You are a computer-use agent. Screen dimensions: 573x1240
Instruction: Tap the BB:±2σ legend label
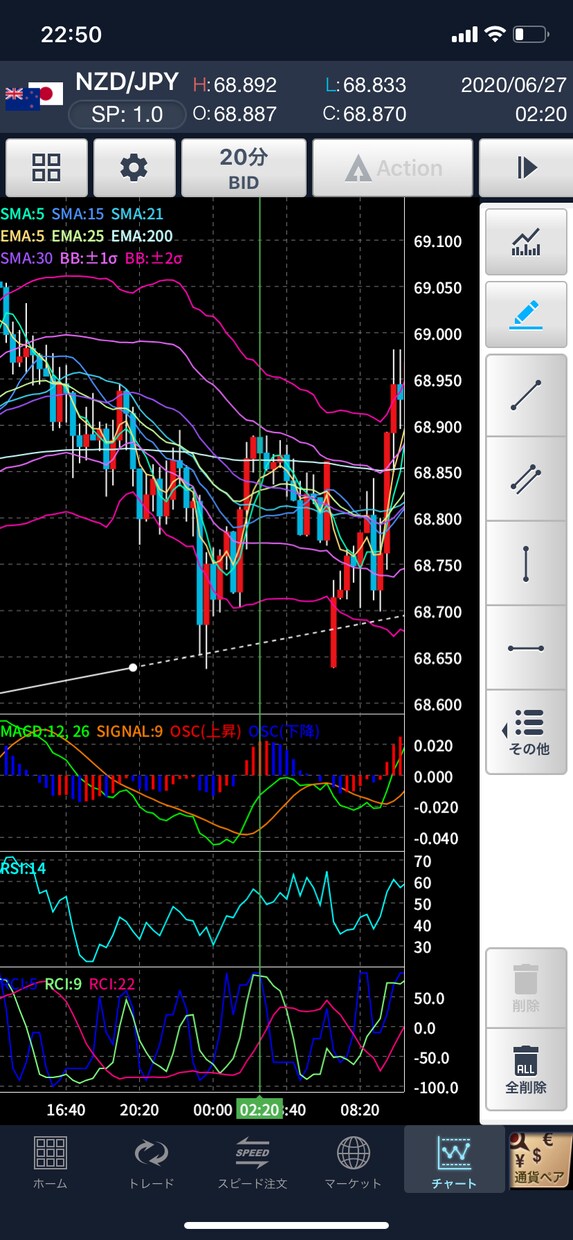click(153, 258)
